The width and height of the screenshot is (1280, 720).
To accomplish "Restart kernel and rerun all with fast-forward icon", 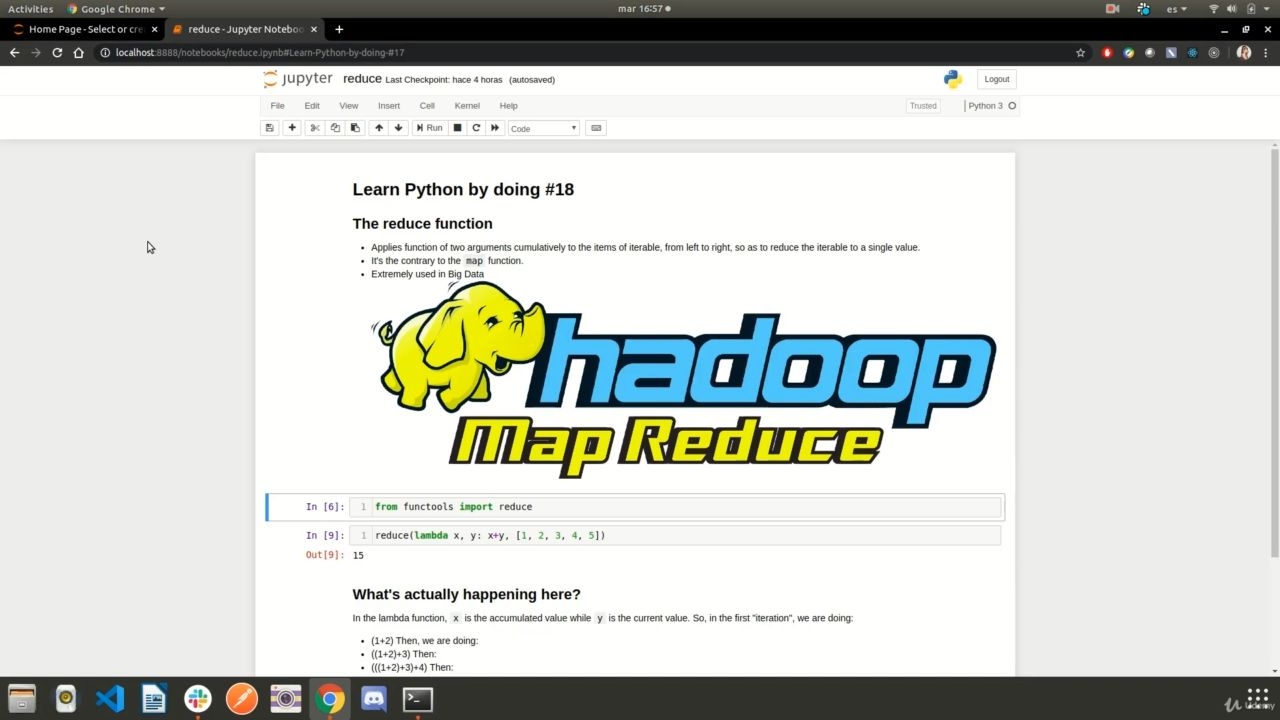I will tap(495, 128).
